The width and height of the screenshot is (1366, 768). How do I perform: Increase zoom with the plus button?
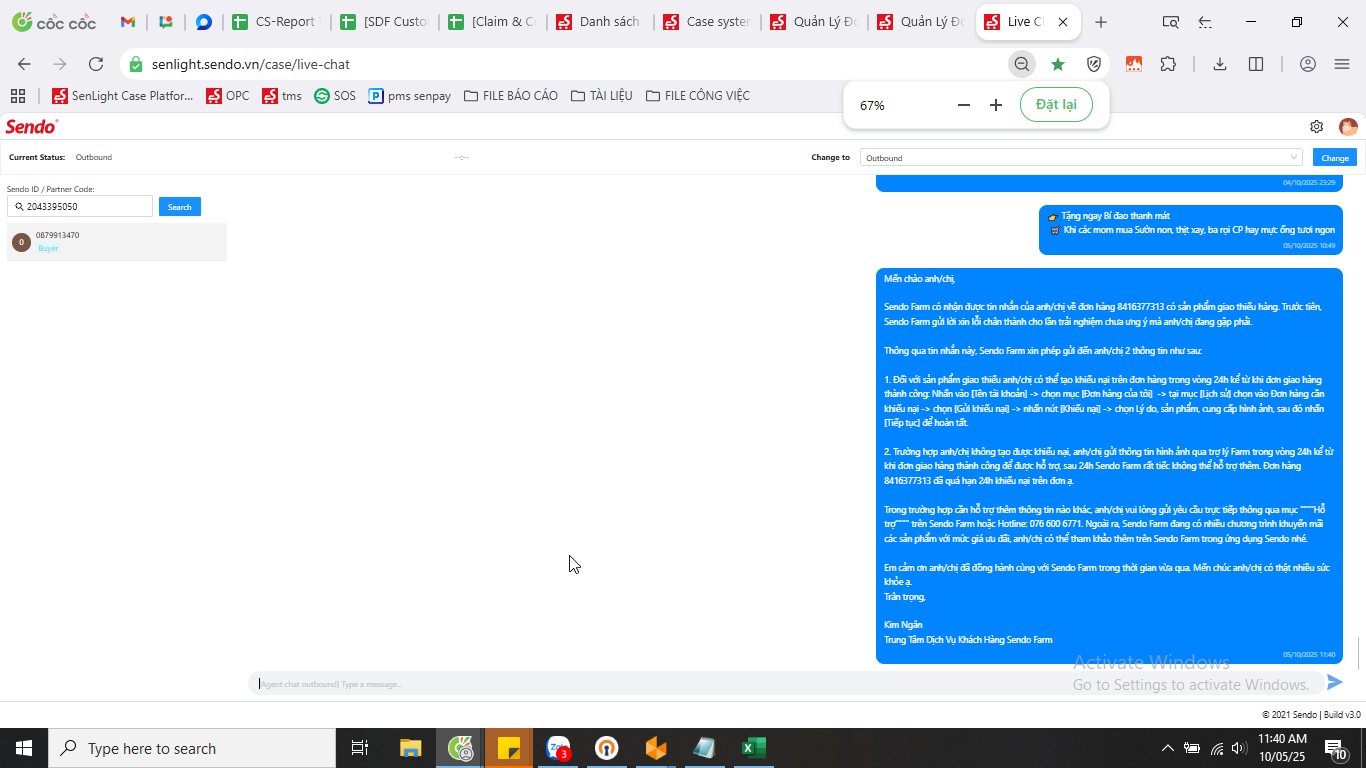click(996, 105)
